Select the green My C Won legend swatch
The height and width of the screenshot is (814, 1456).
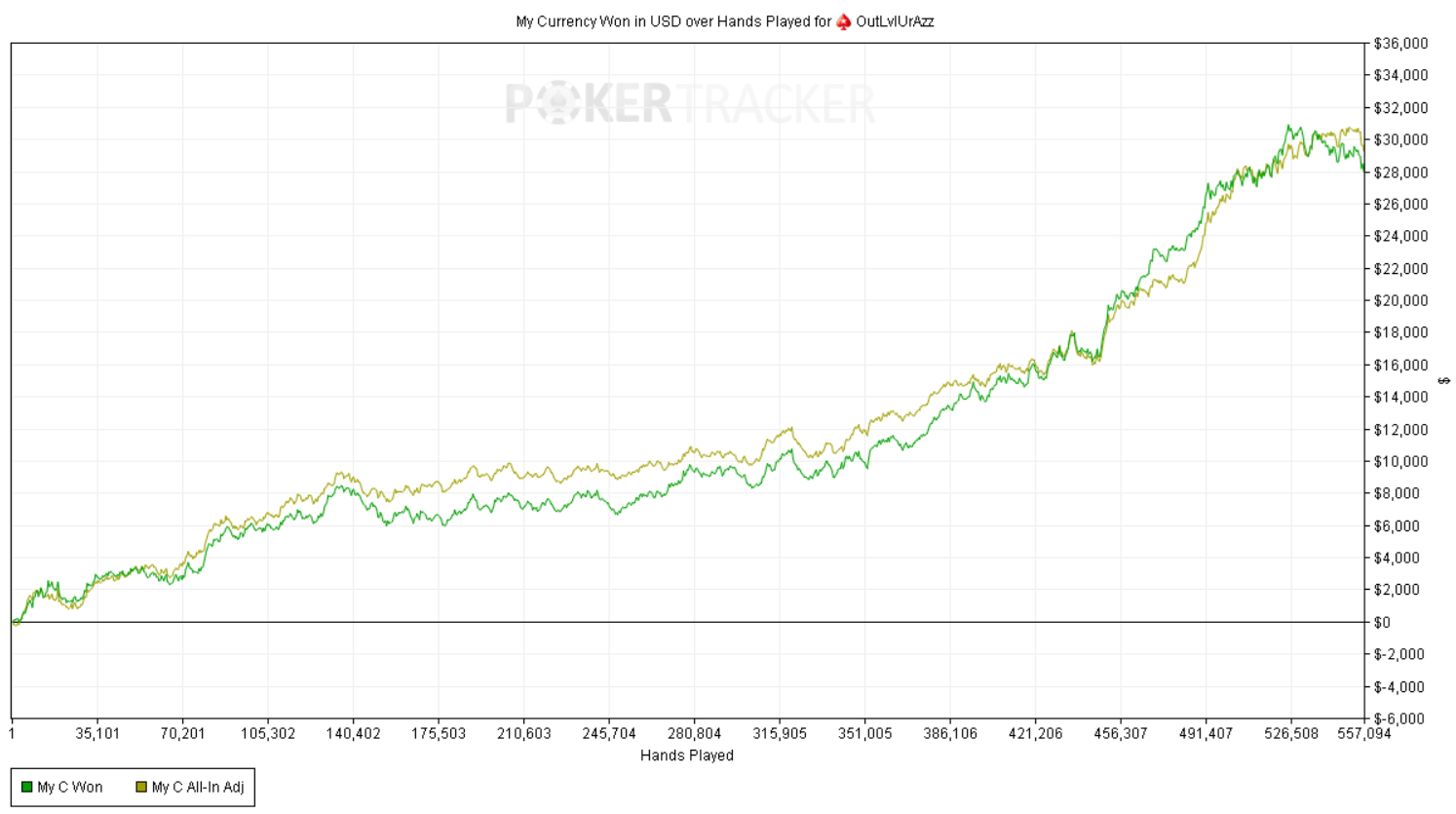(27, 787)
